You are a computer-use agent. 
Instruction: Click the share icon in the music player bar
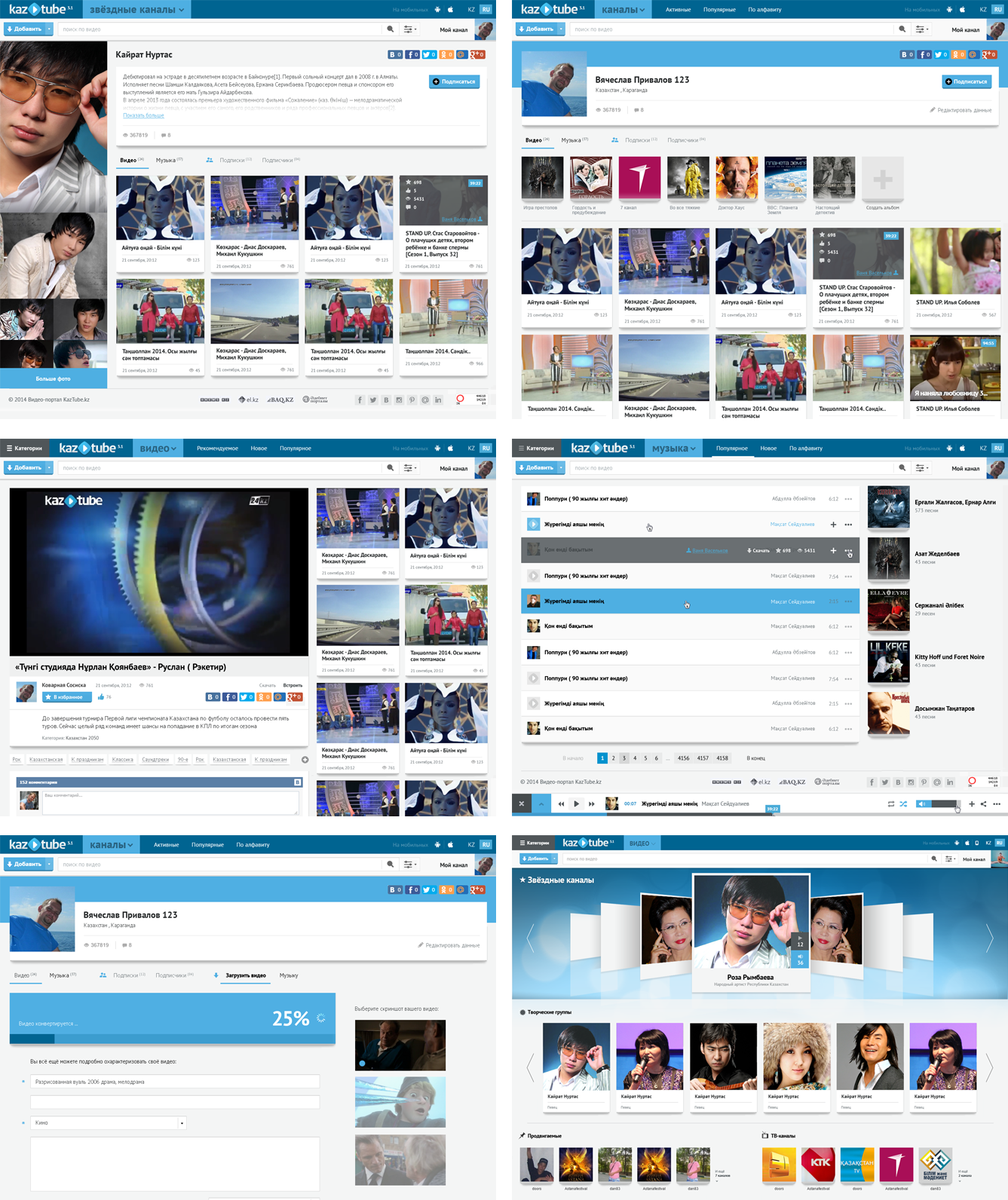pyautogui.click(x=983, y=804)
